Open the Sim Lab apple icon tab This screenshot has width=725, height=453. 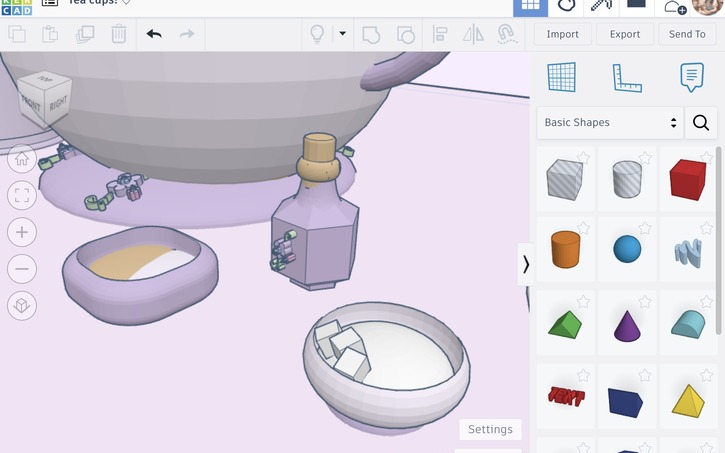566,6
